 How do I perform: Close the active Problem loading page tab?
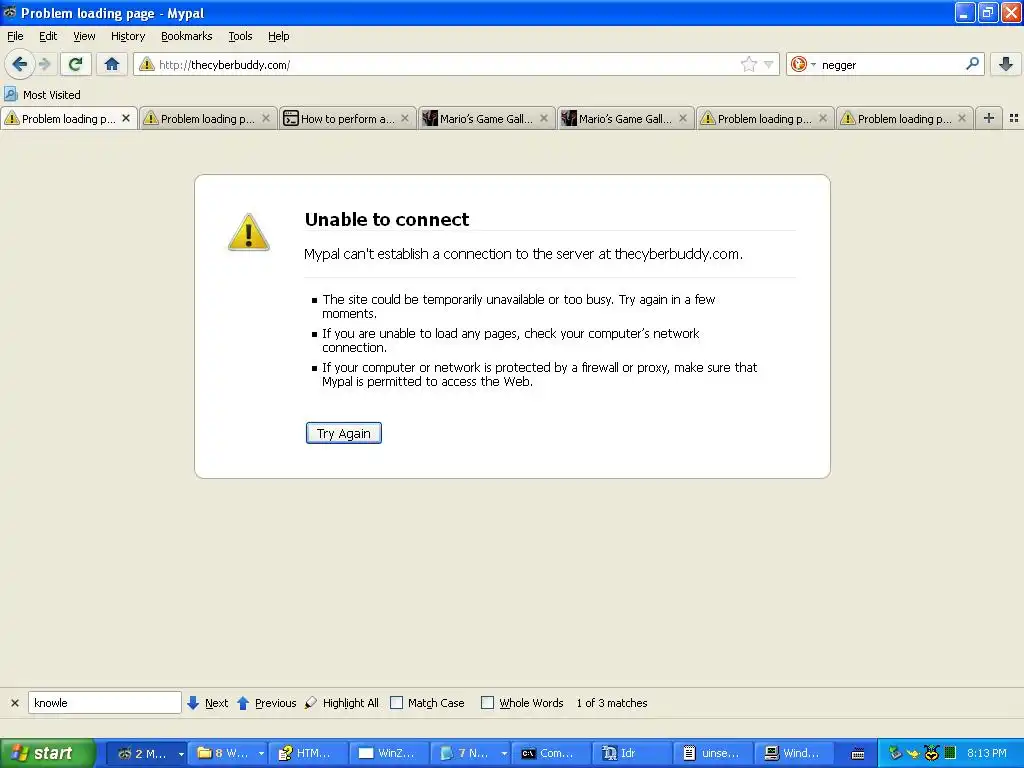click(126, 118)
